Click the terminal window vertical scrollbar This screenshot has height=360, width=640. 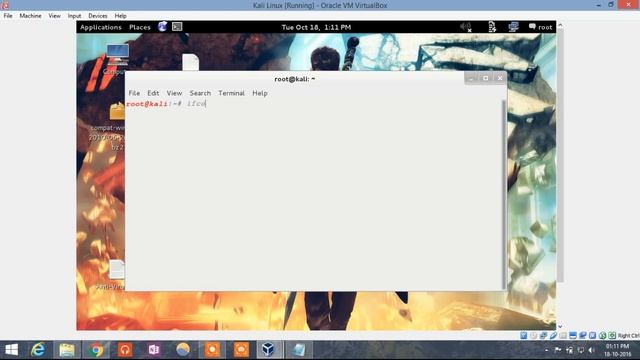click(x=504, y=195)
